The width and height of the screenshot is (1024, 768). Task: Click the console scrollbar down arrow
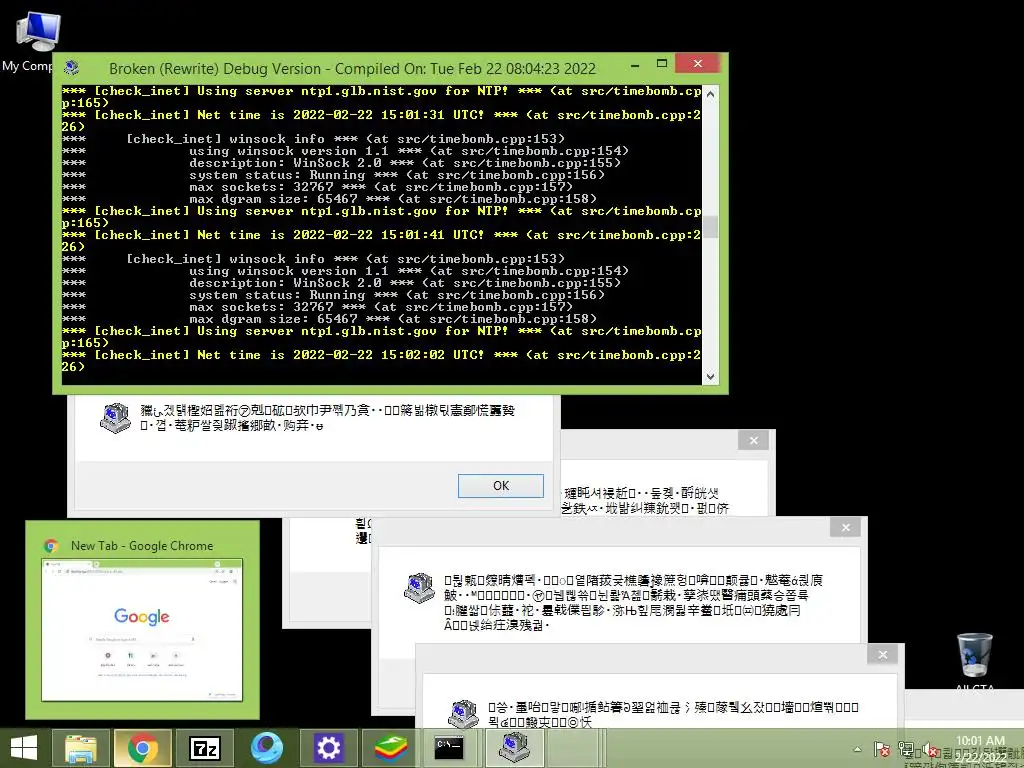711,376
